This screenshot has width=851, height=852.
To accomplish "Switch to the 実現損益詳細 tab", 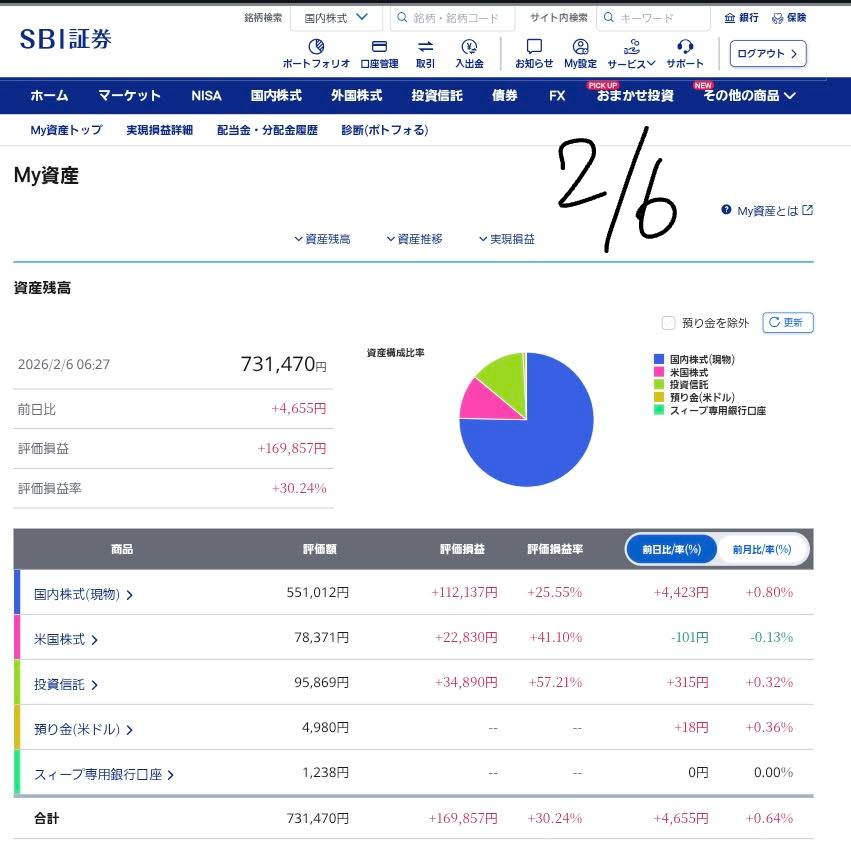I will (x=159, y=130).
